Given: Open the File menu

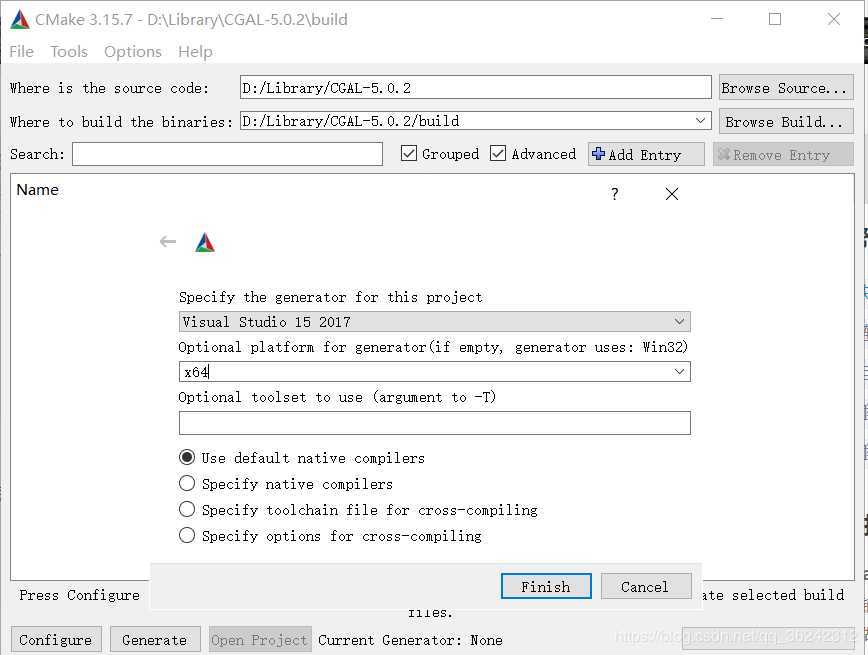Looking at the screenshot, I should point(22,51).
